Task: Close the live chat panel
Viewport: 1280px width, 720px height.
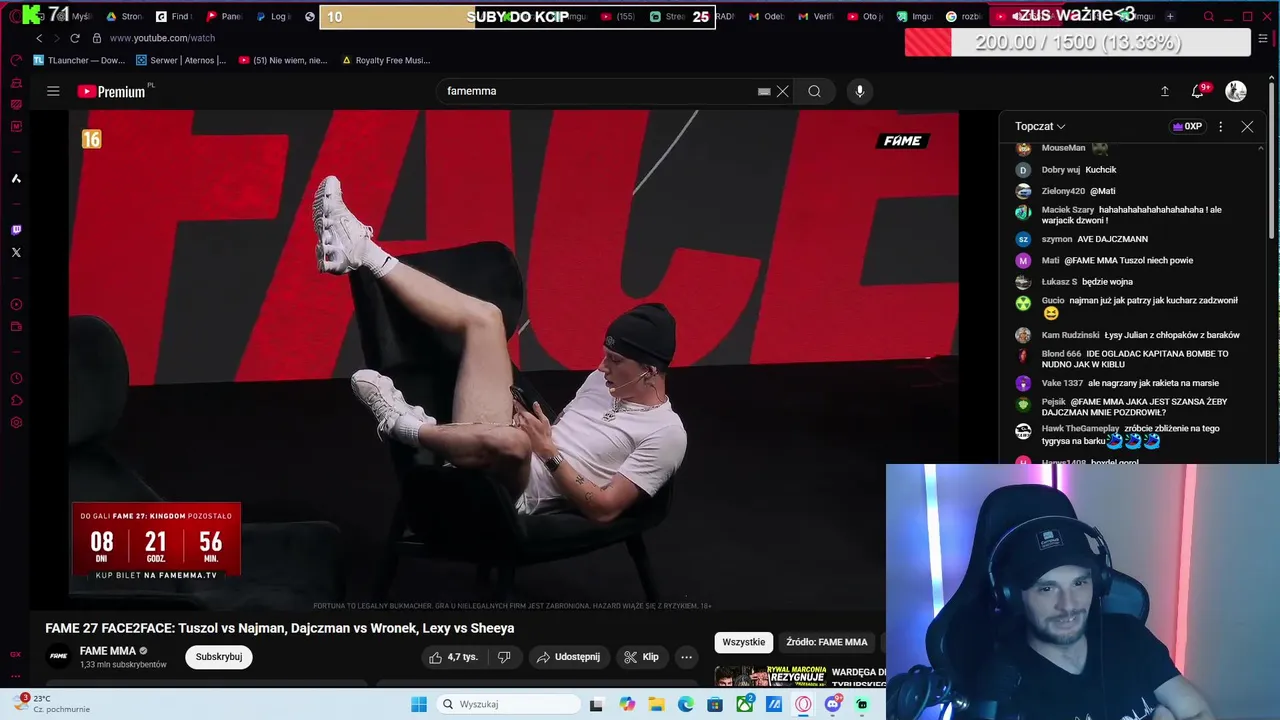Action: click(x=1247, y=127)
